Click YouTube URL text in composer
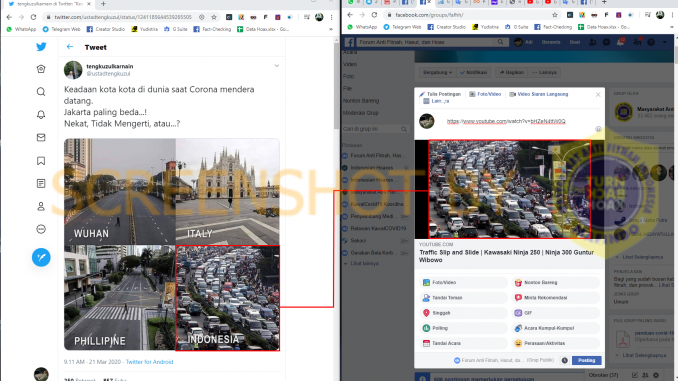 [506, 121]
